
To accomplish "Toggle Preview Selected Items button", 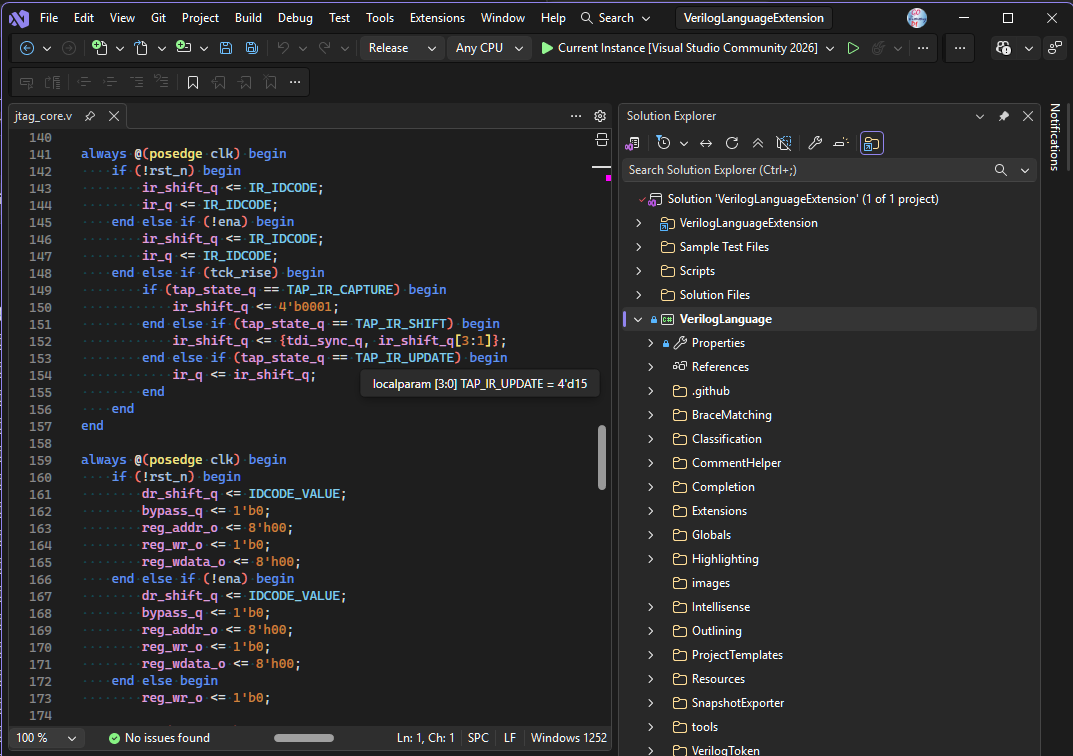I will 871,143.
